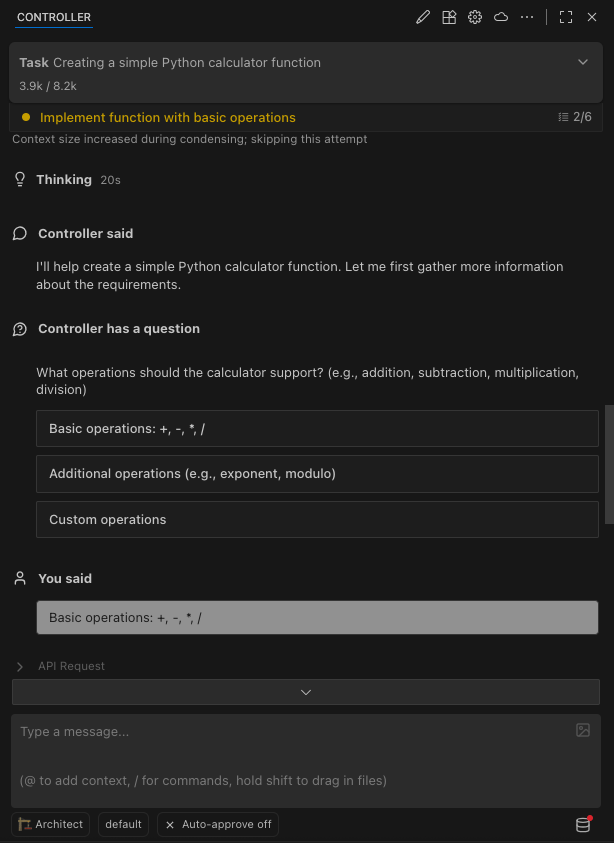
Task: Choose Additional operations option
Action: pos(317,474)
